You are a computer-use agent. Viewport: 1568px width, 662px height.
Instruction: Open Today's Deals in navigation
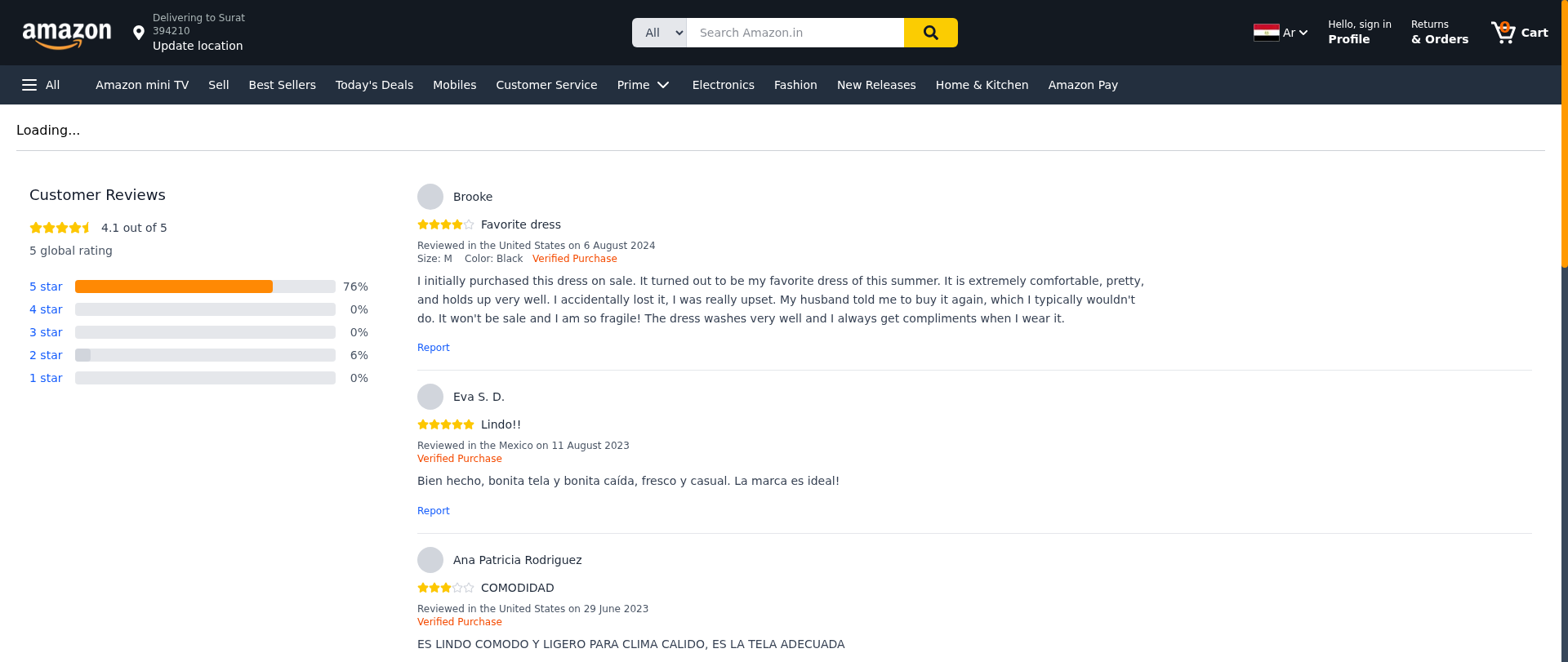tap(374, 85)
